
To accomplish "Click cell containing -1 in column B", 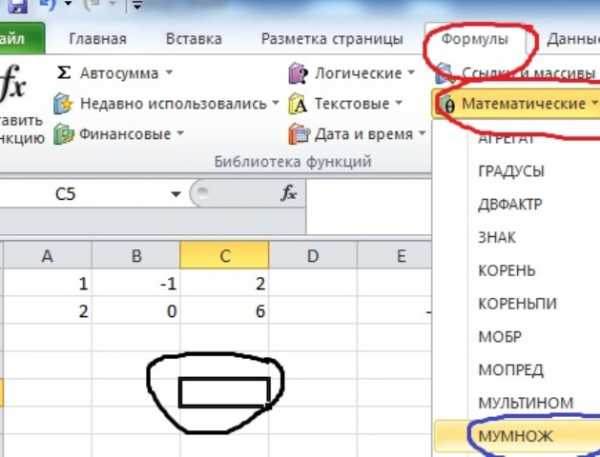I will coord(136,284).
